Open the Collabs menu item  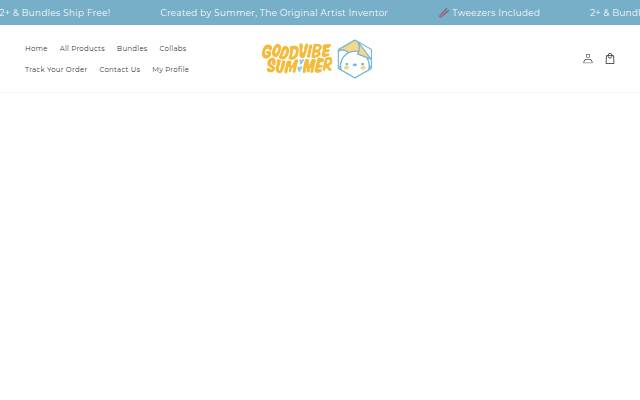point(173,48)
